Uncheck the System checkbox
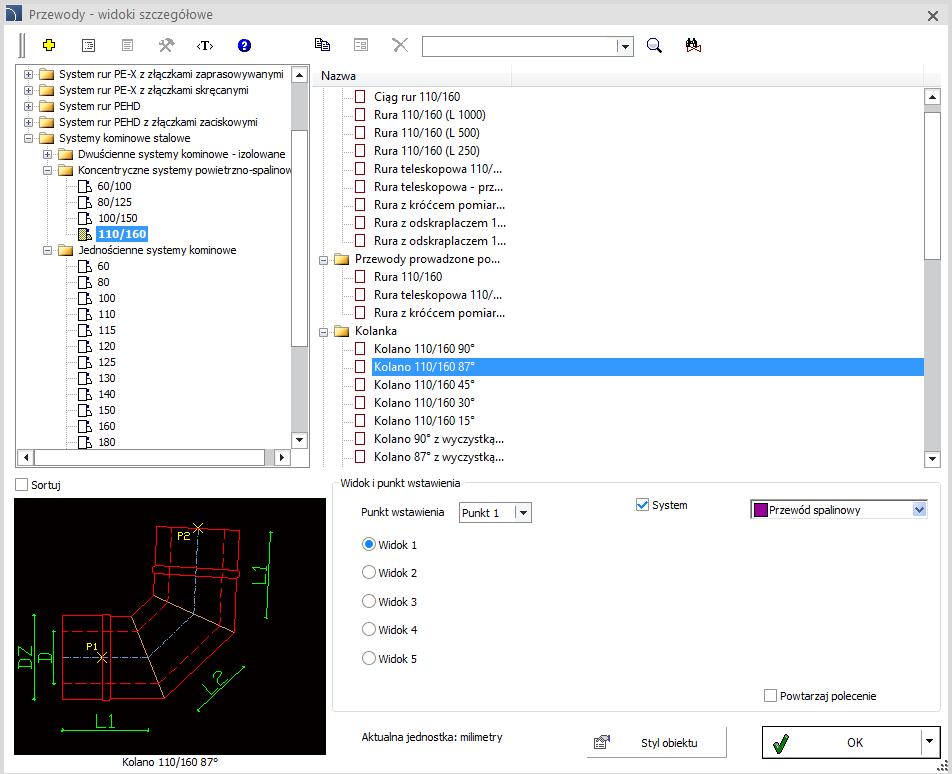The image size is (952, 774). click(x=642, y=504)
